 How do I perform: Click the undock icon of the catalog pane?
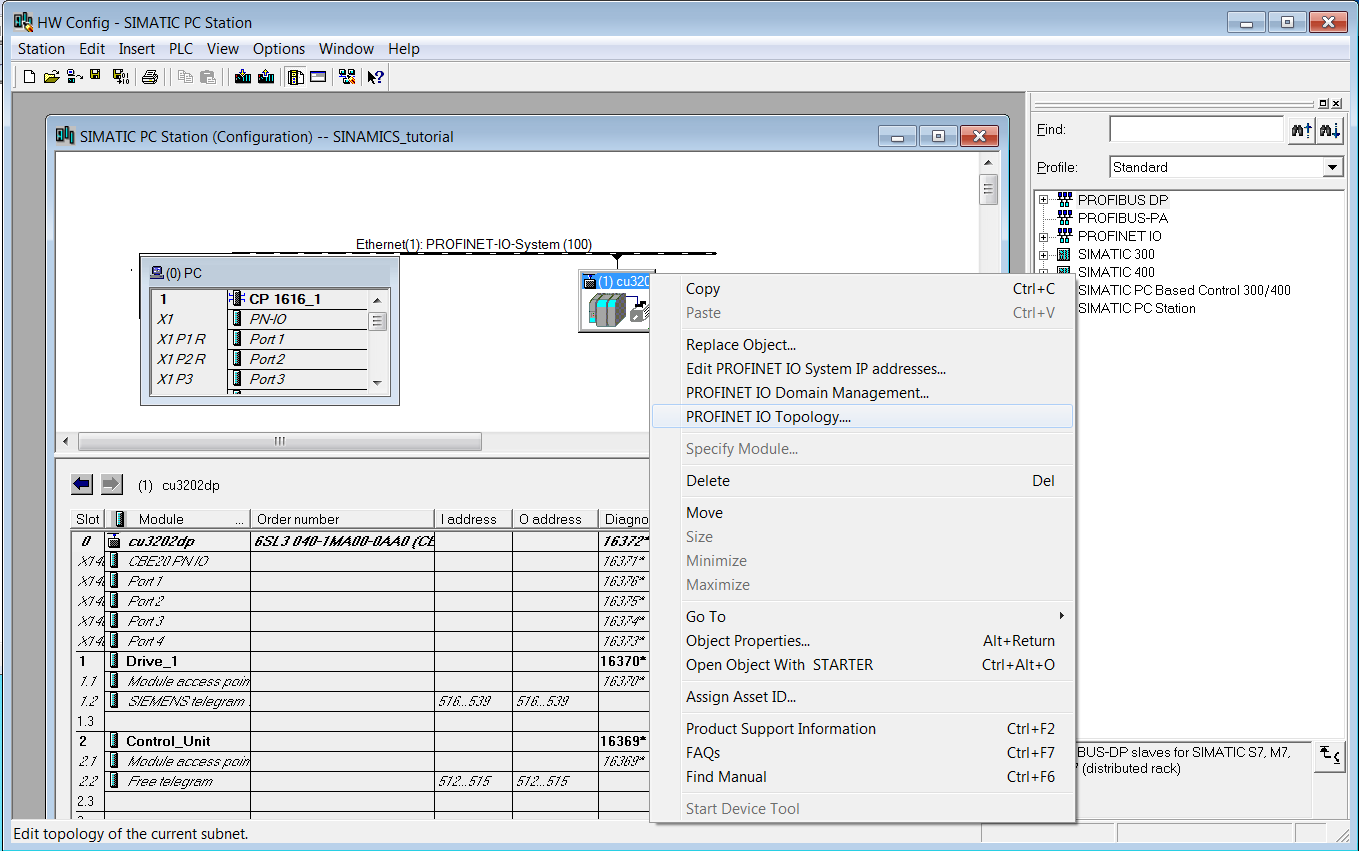coord(1324,103)
